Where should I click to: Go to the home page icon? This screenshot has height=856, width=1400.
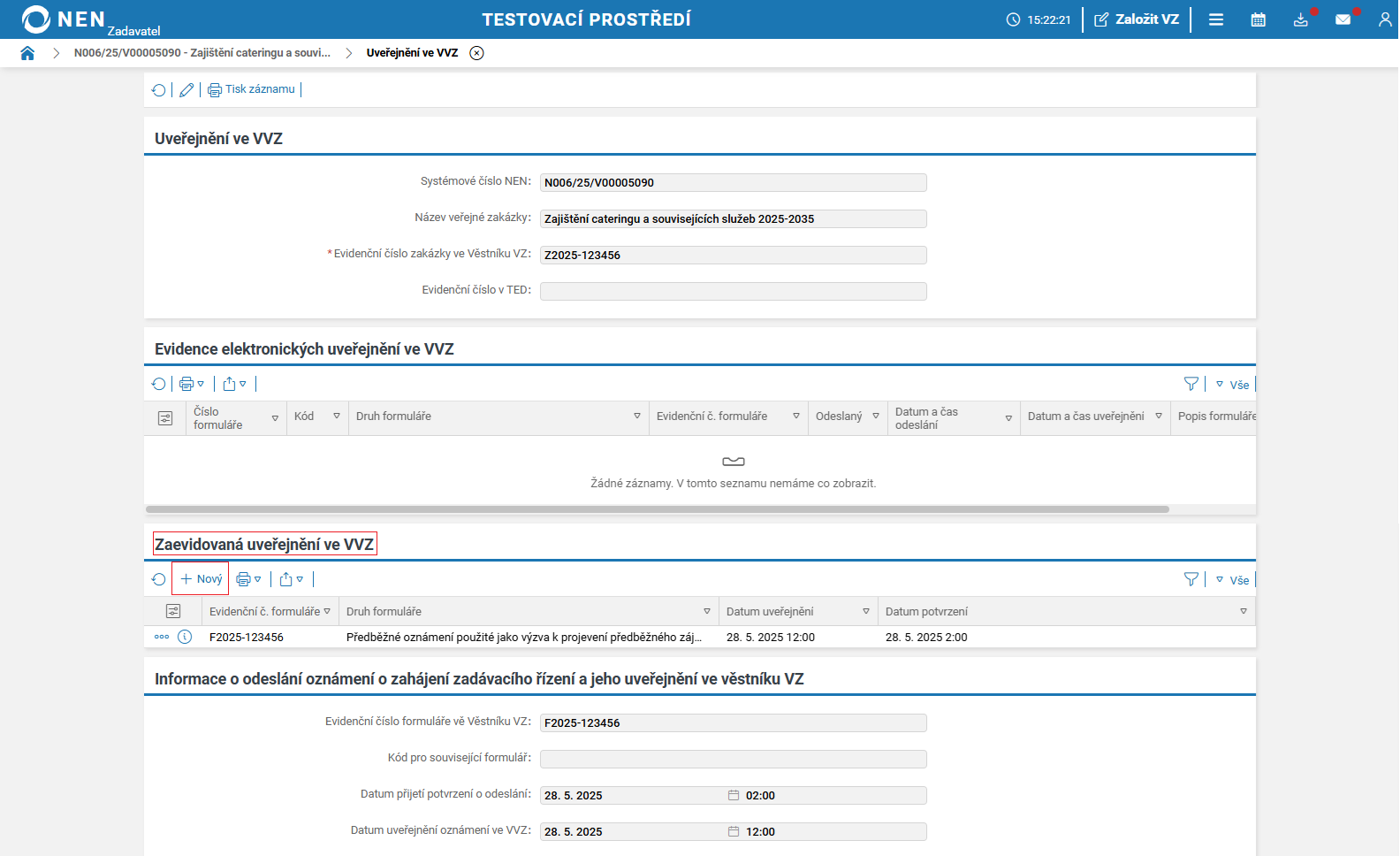(x=27, y=53)
